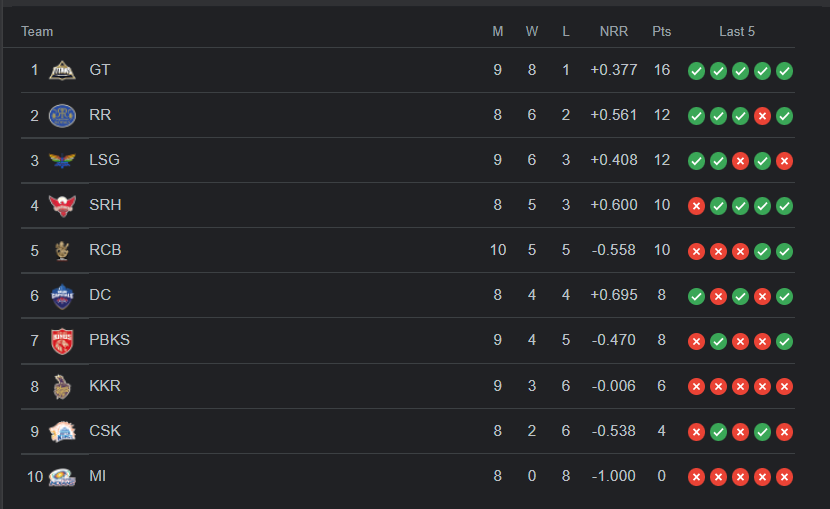Screen dimensions: 830x509
Task: Click the MI team logo
Action: click(63, 476)
